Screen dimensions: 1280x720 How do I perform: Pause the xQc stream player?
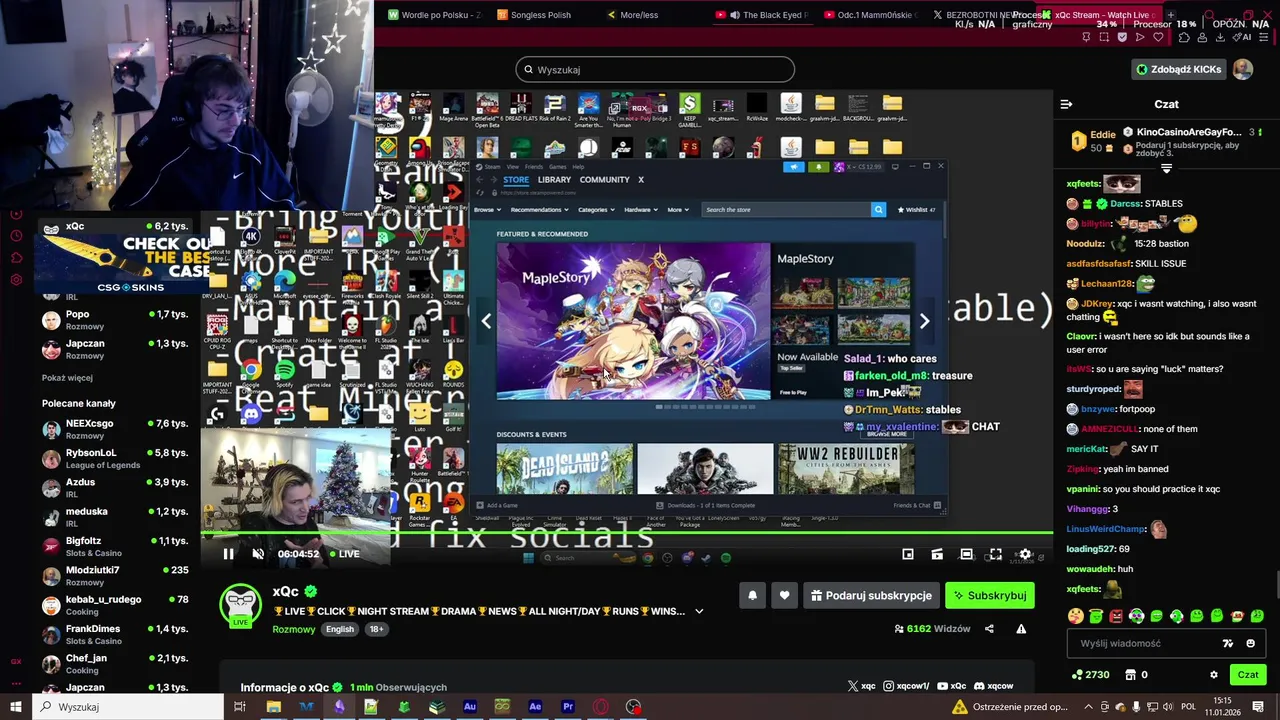228,554
